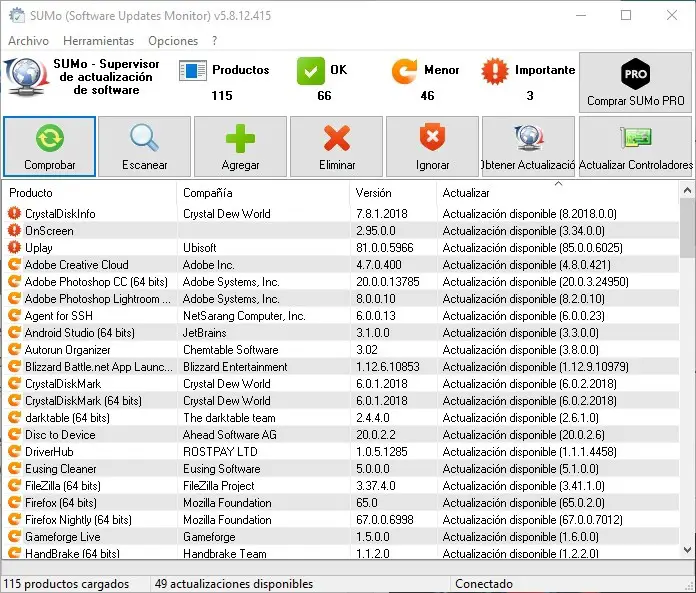The height and width of the screenshot is (593, 696).
Task: Select the CrystalDiskInfo product name
Action: [x=60, y=213]
